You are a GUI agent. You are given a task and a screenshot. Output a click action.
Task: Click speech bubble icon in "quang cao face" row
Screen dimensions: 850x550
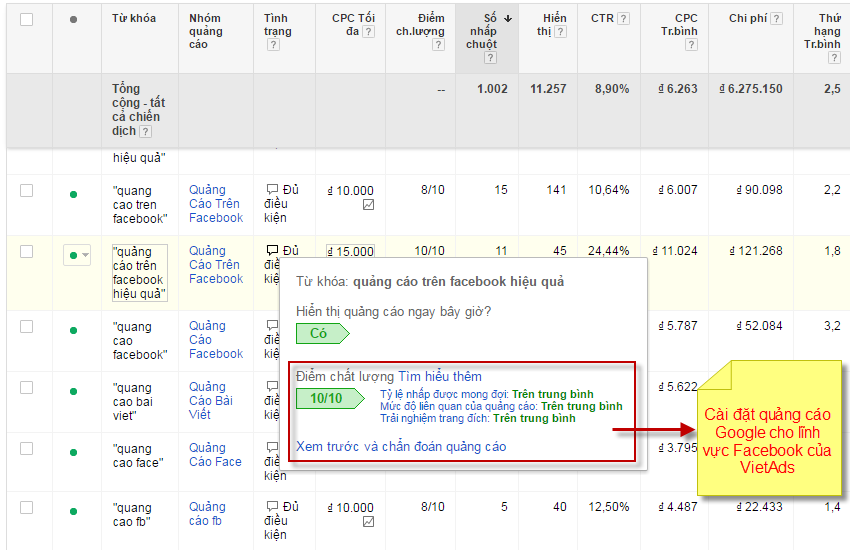(272, 447)
